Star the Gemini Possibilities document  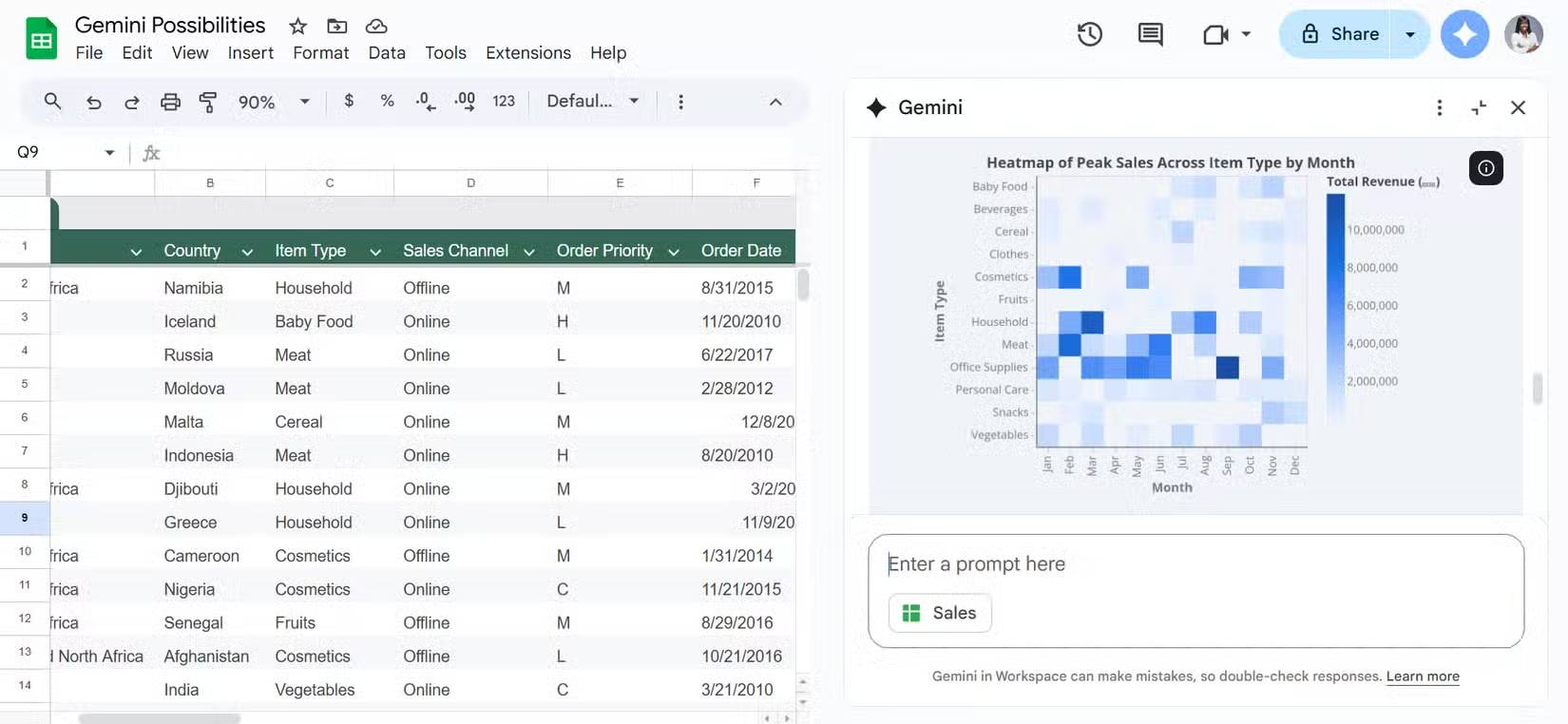pos(298,26)
